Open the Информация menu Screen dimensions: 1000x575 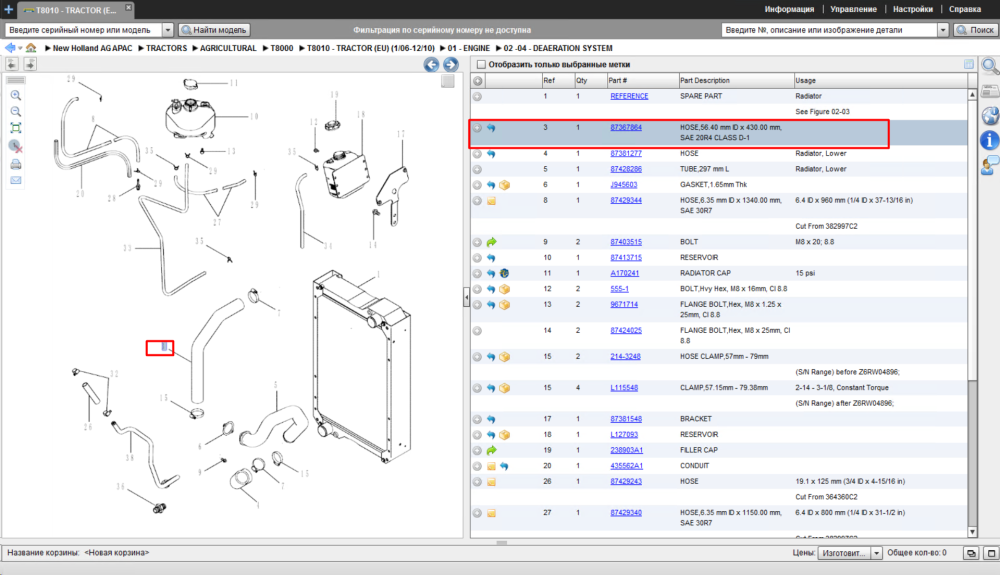click(x=790, y=9)
